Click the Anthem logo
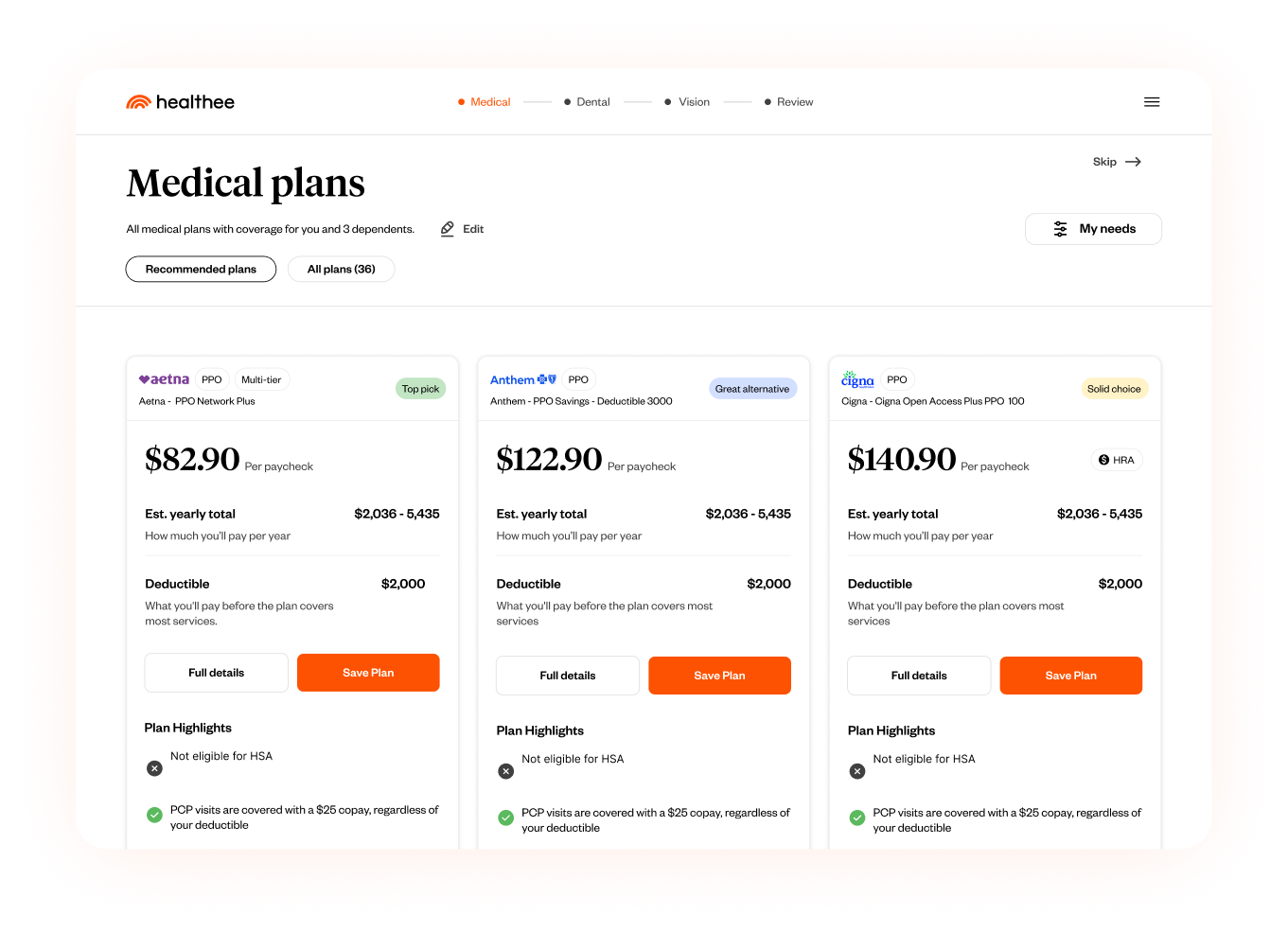This screenshot has width=1288, height=932. 522,379
